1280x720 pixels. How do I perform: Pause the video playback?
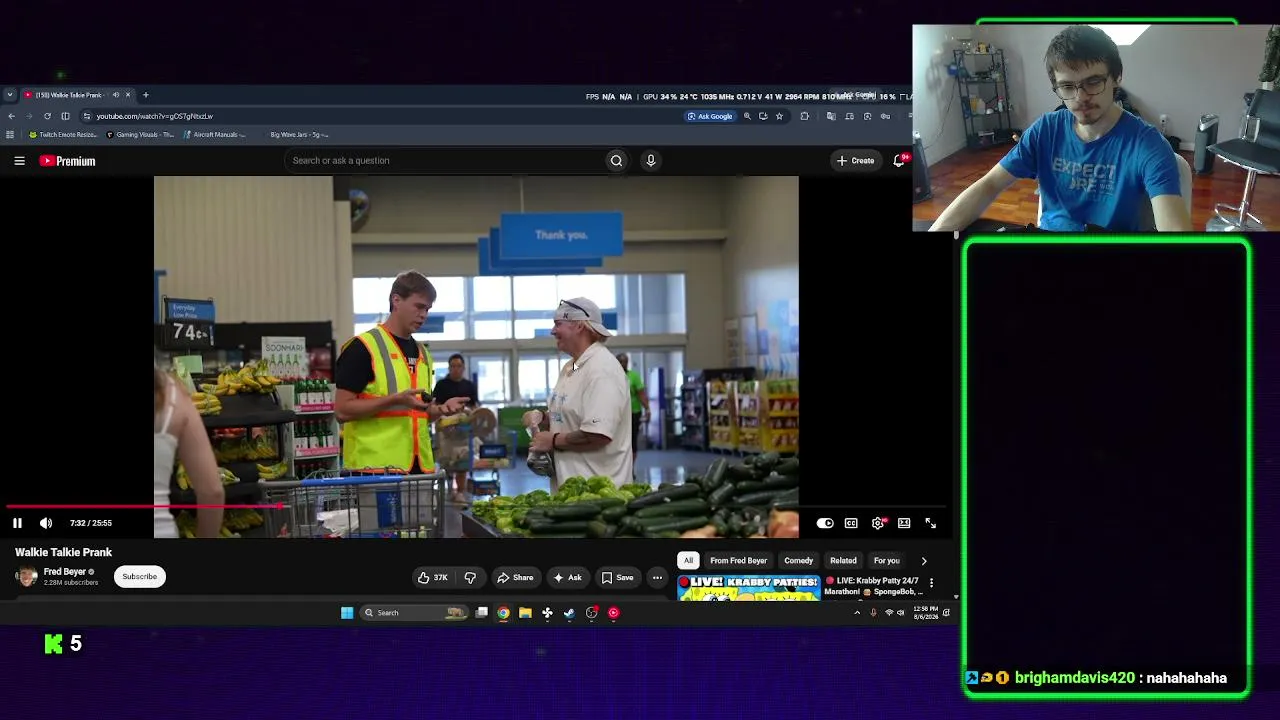[x=17, y=523]
